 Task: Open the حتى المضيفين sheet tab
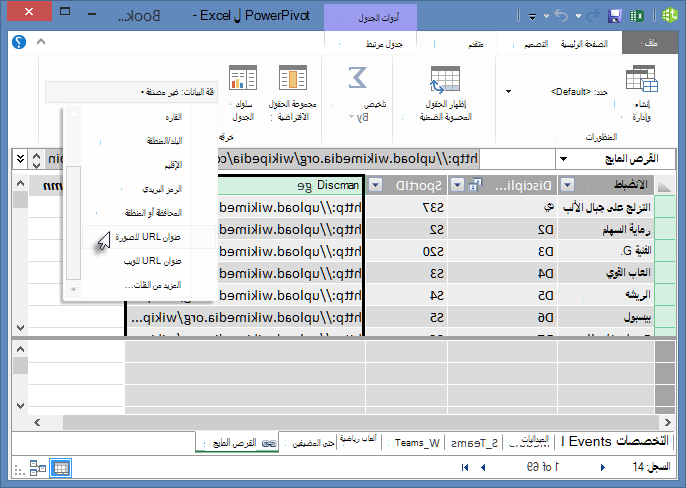pos(313,443)
